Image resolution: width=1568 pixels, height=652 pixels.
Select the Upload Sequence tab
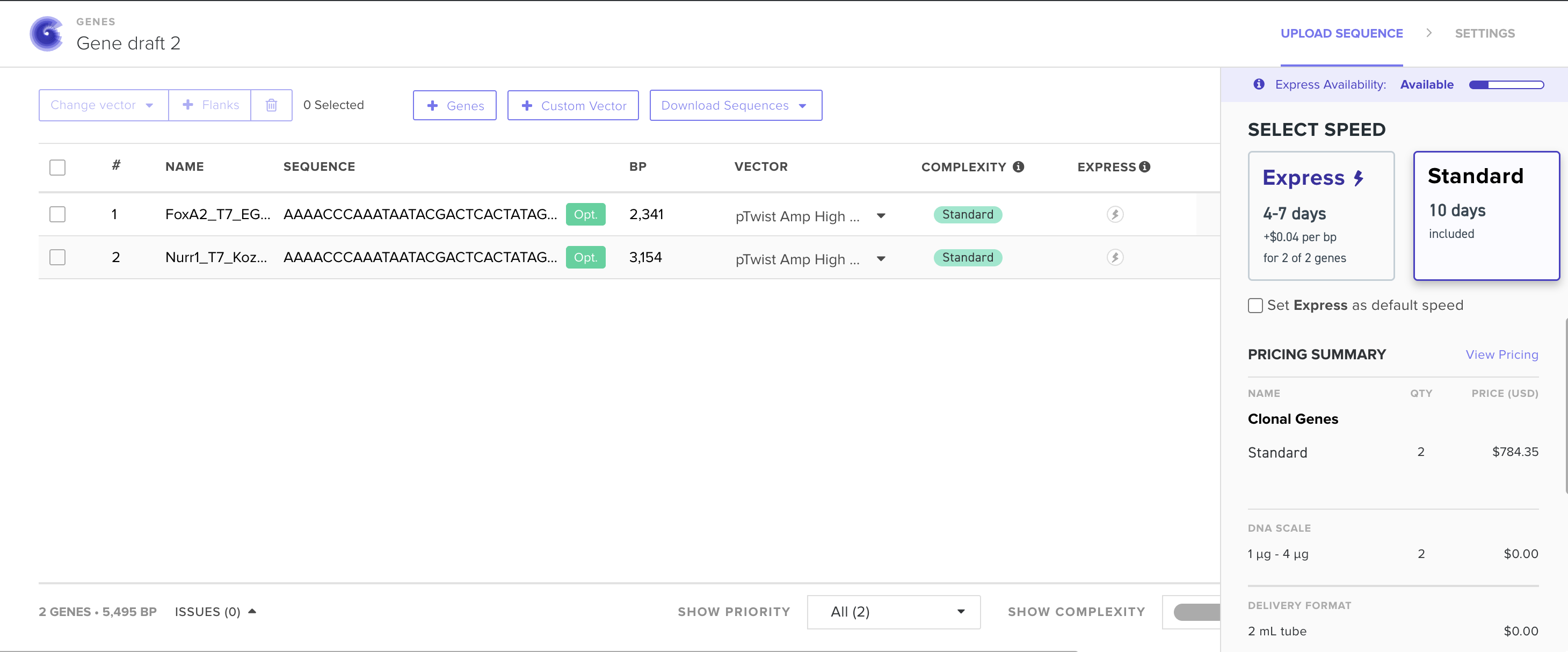click(x=1341, y=33)
